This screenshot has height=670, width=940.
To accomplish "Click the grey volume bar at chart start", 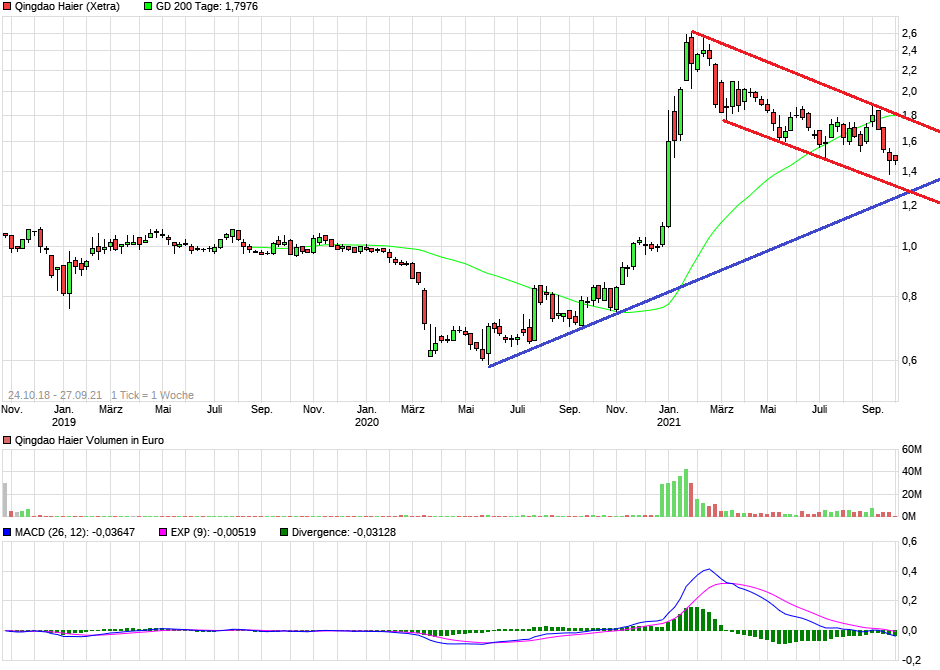I will (x=5, y=499).
